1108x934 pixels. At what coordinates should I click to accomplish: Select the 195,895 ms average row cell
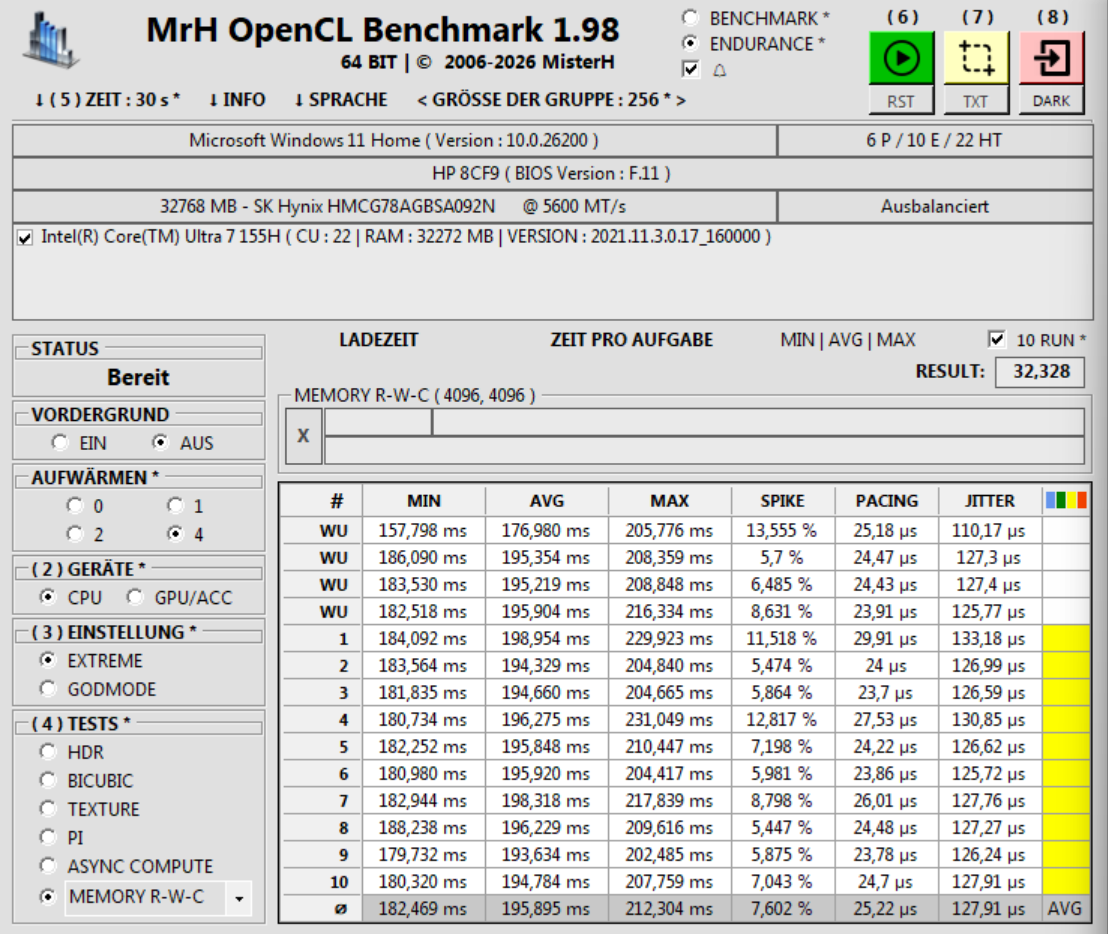(x=547, y=909)
